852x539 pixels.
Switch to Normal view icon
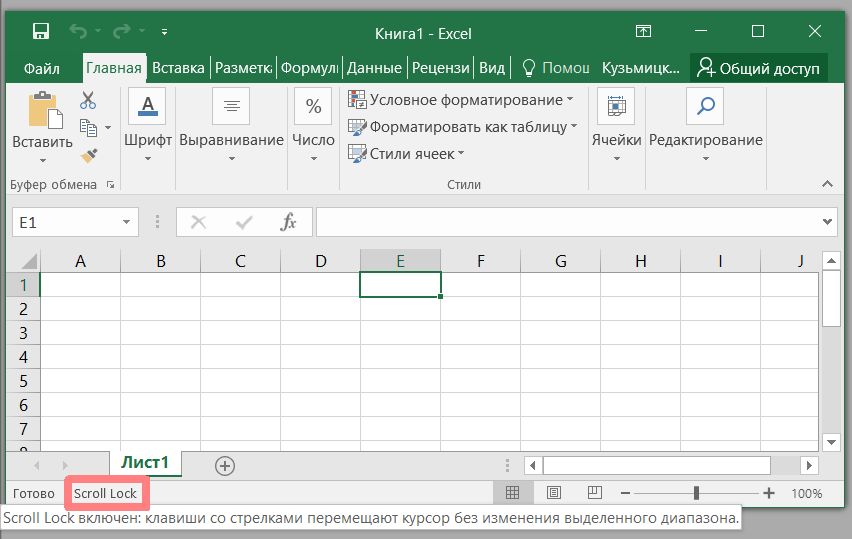(512, 493)
